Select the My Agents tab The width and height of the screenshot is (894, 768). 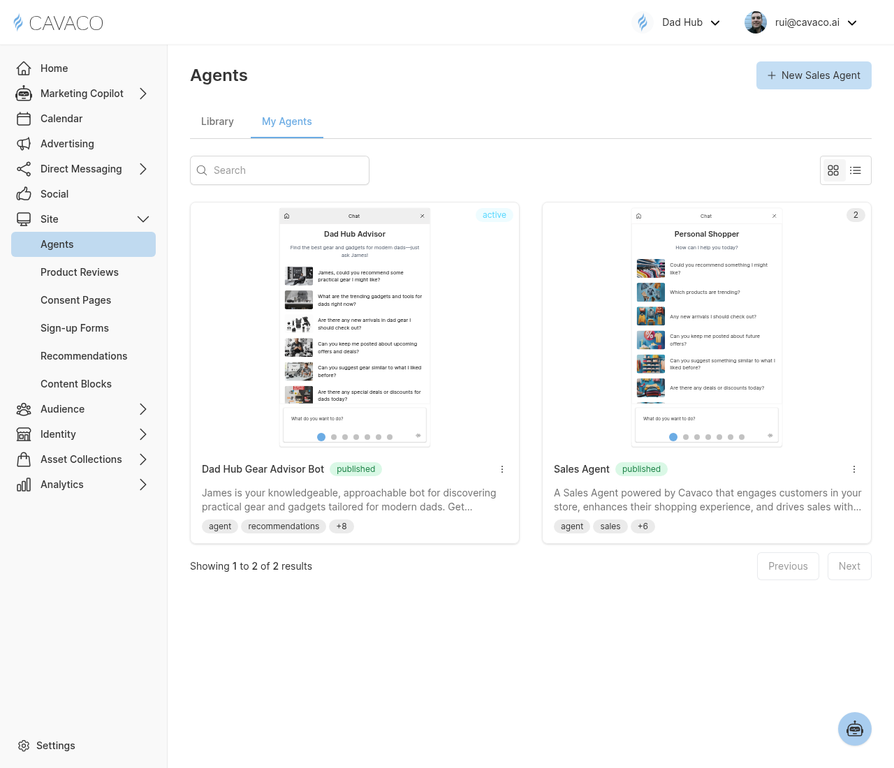[x=287, y=121]
